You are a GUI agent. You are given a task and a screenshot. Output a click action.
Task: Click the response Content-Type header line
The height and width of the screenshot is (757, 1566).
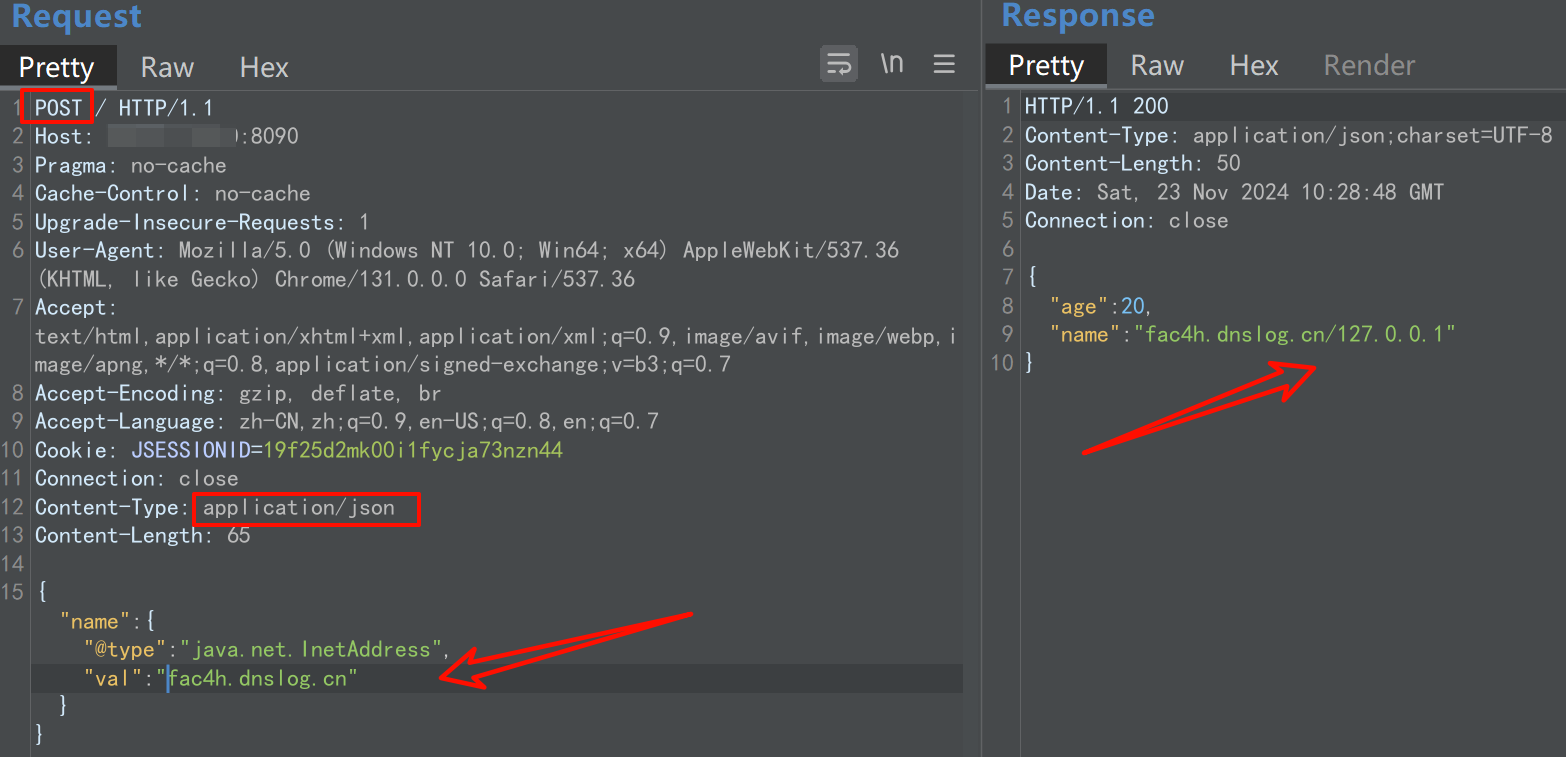tap(1289, 135)
